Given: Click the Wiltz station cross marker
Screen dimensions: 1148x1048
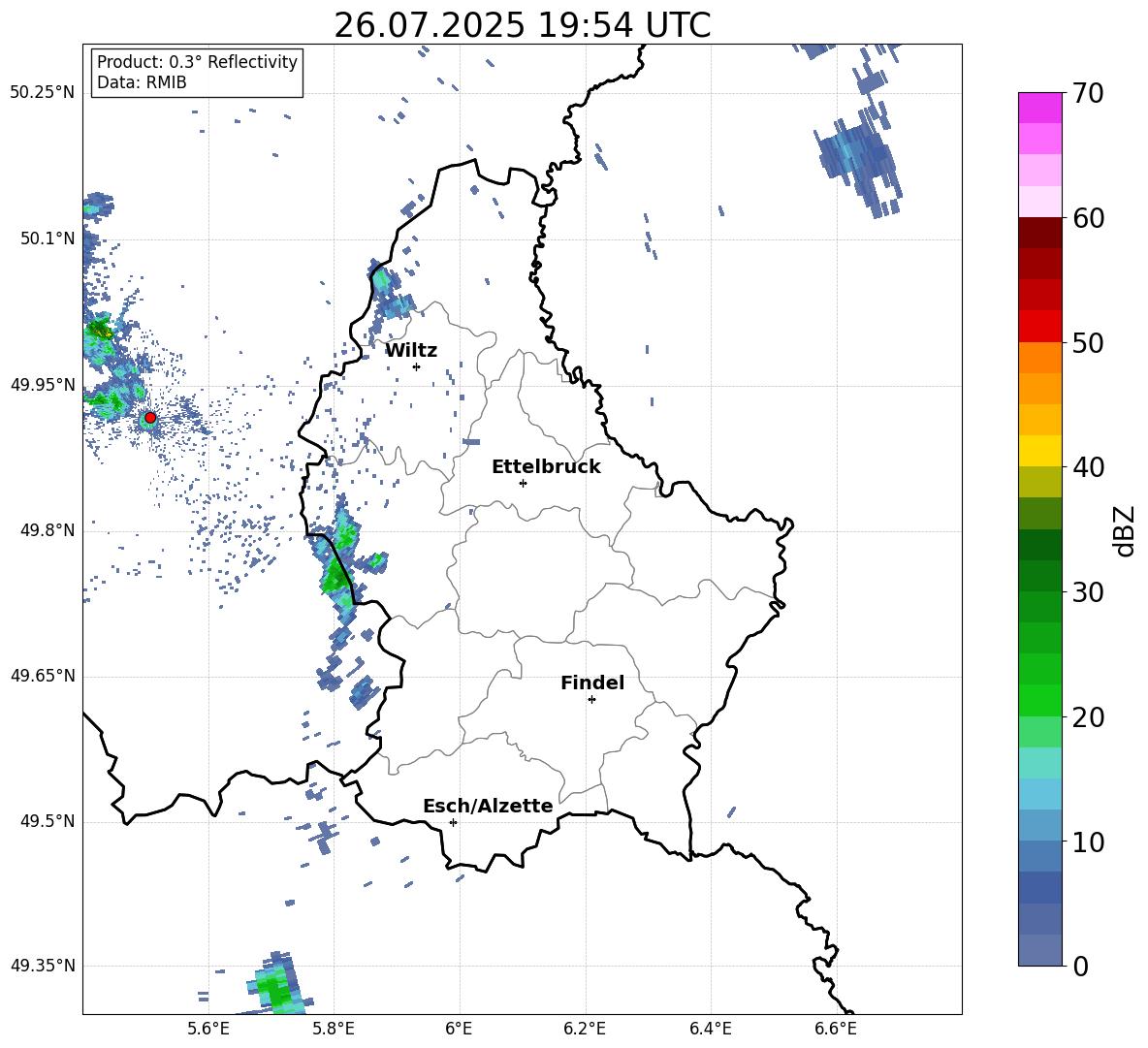Looking at the screenshot, I should point(417,366).
